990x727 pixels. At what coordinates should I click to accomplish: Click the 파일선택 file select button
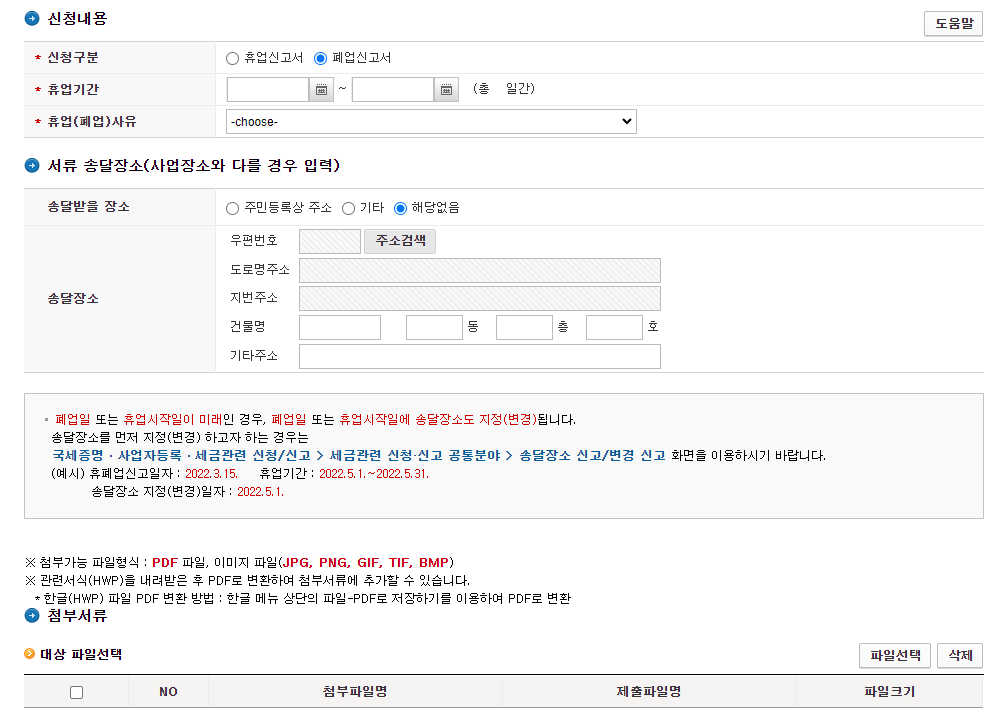tap(895, 655)
